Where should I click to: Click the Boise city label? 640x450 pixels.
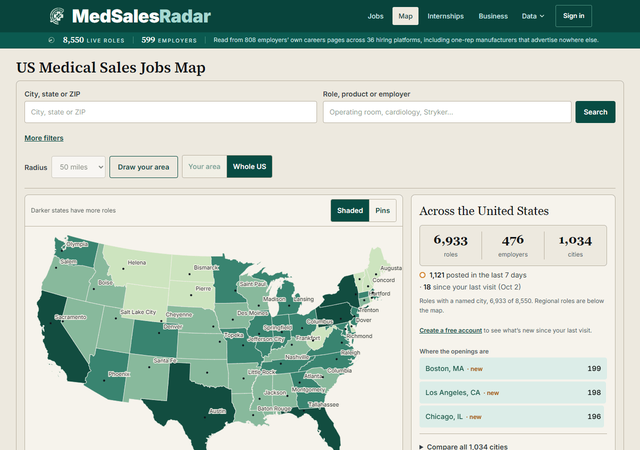[105, 283]
